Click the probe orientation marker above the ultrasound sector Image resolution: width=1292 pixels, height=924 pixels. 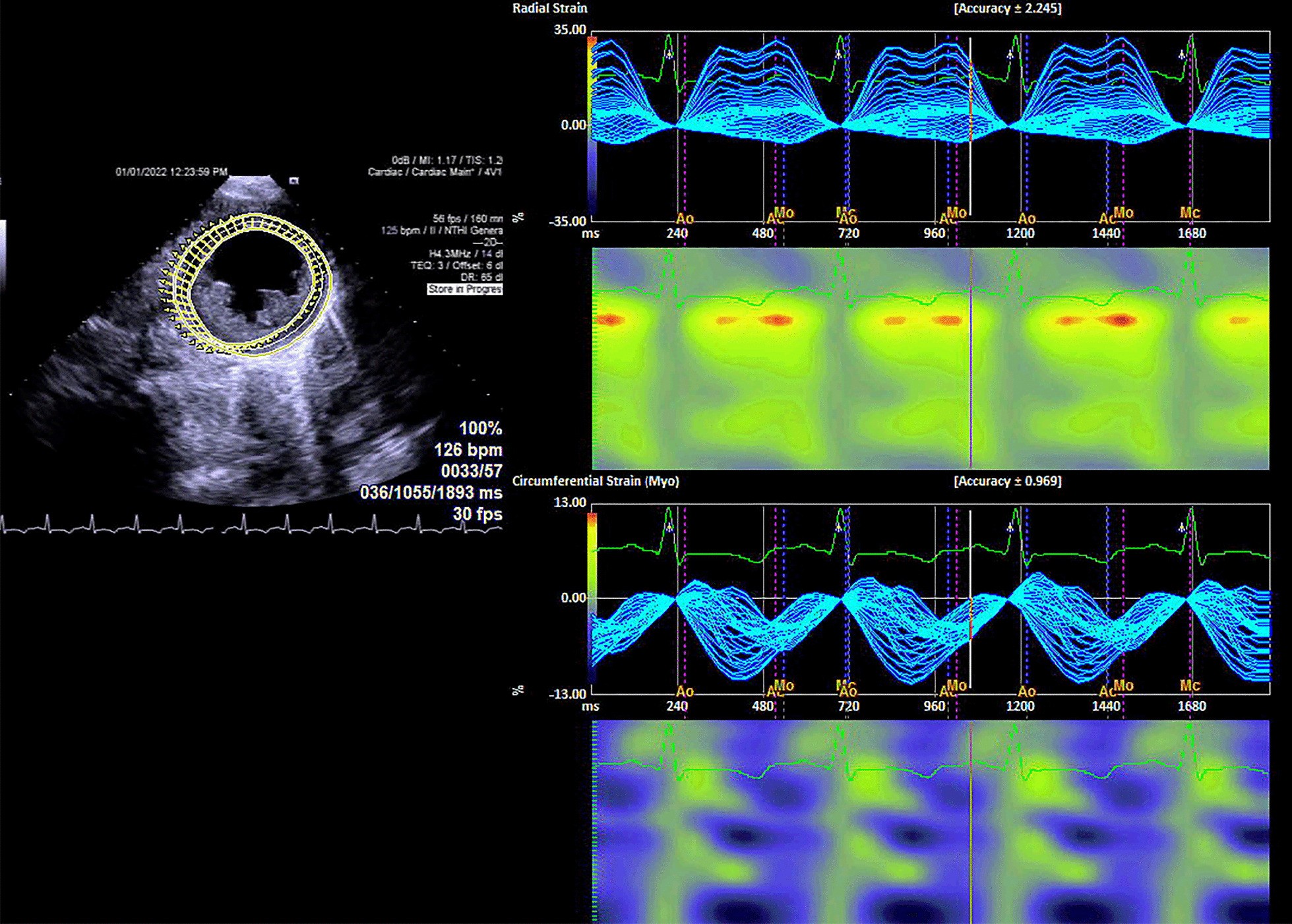[x=294, y=180]
